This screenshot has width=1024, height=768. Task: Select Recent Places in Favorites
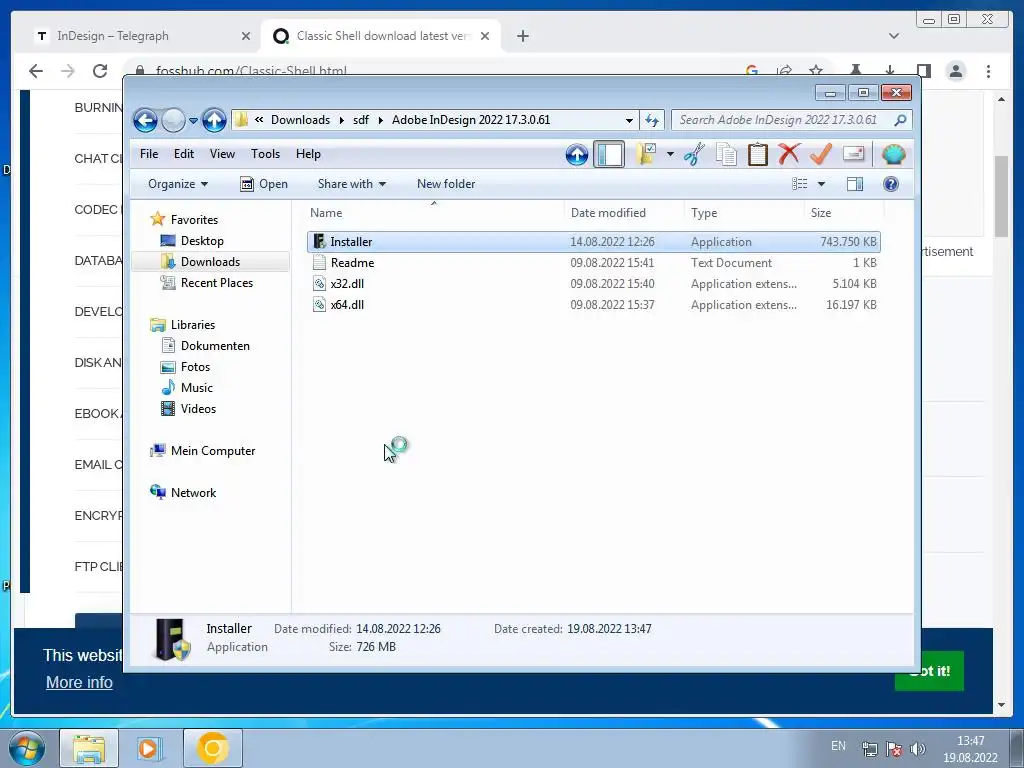[x=216, y=283]
